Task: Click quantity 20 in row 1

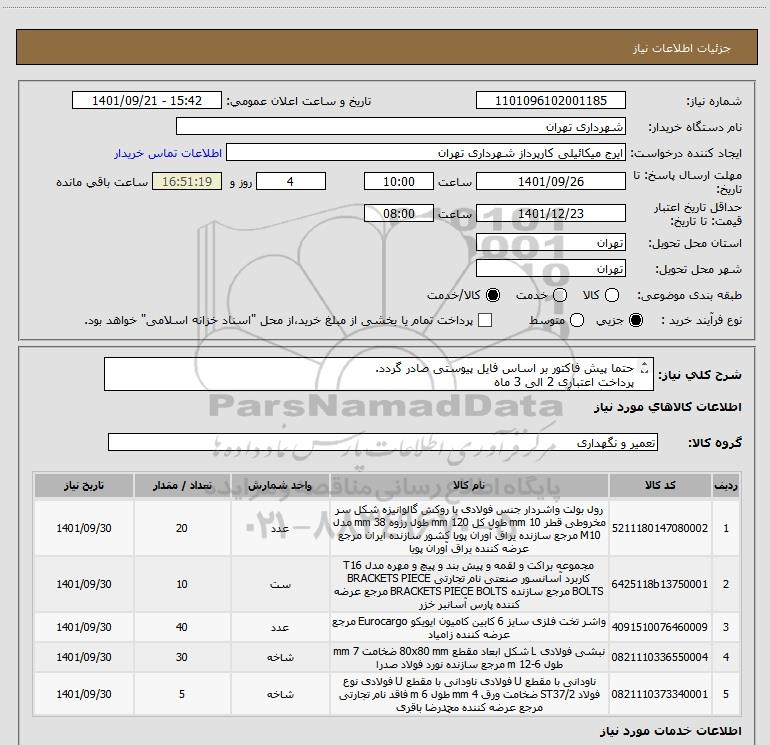Action: point(182,528)
